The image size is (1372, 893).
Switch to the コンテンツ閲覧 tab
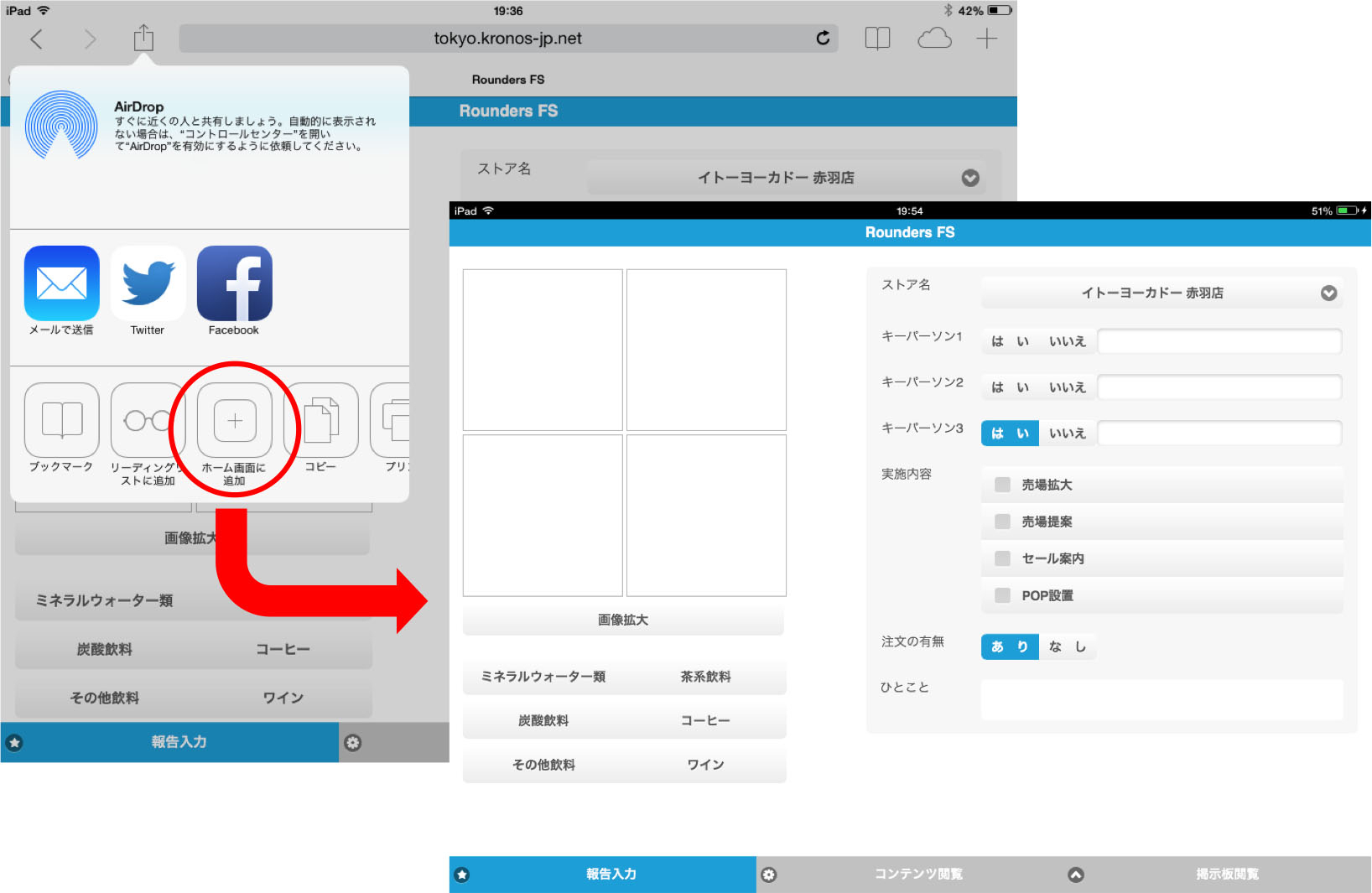(917, 875)
